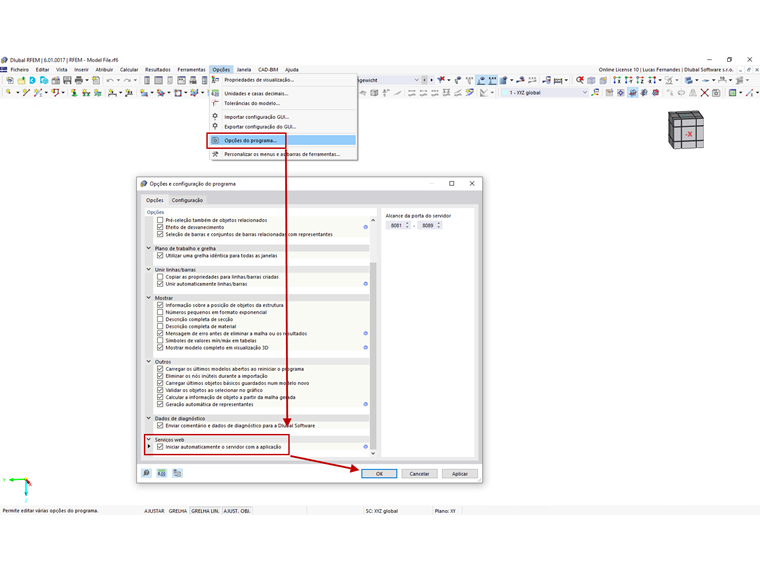Click the navigation cube in the viewport
Viewport: 760px width, 570px height.
(x=685, y=129)
